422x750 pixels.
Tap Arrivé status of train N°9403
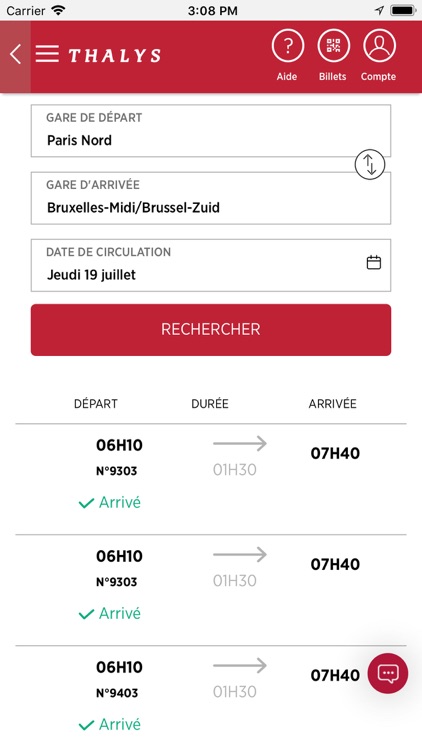(110, 725)
